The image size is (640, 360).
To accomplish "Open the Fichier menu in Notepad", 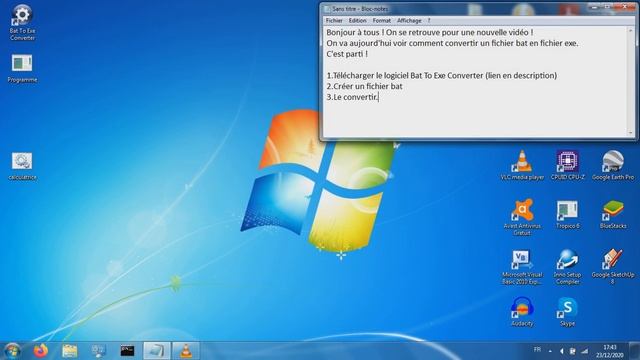I will (x=334, y=20).
